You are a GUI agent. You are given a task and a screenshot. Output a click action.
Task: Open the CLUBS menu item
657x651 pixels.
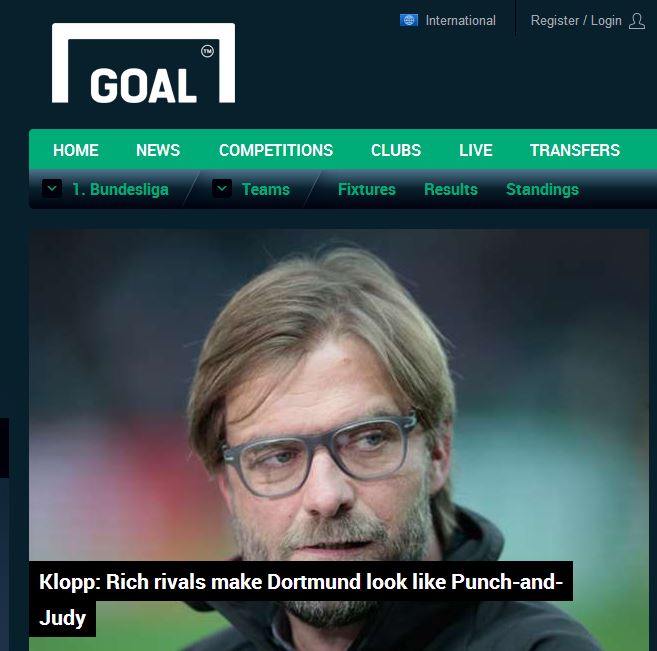(396, 150)
